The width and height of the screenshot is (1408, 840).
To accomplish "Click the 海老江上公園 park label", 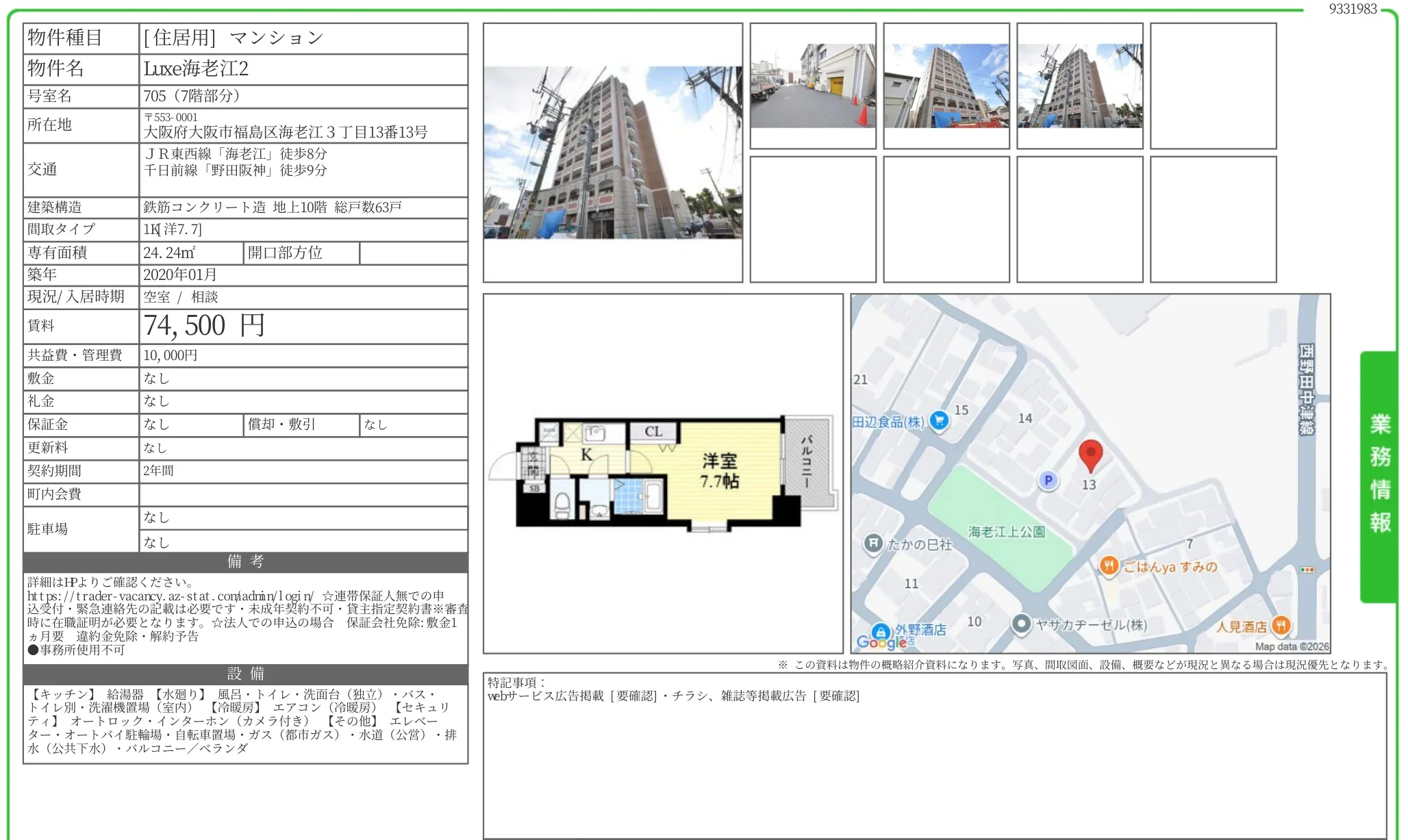I will [x=1006, y=531].
